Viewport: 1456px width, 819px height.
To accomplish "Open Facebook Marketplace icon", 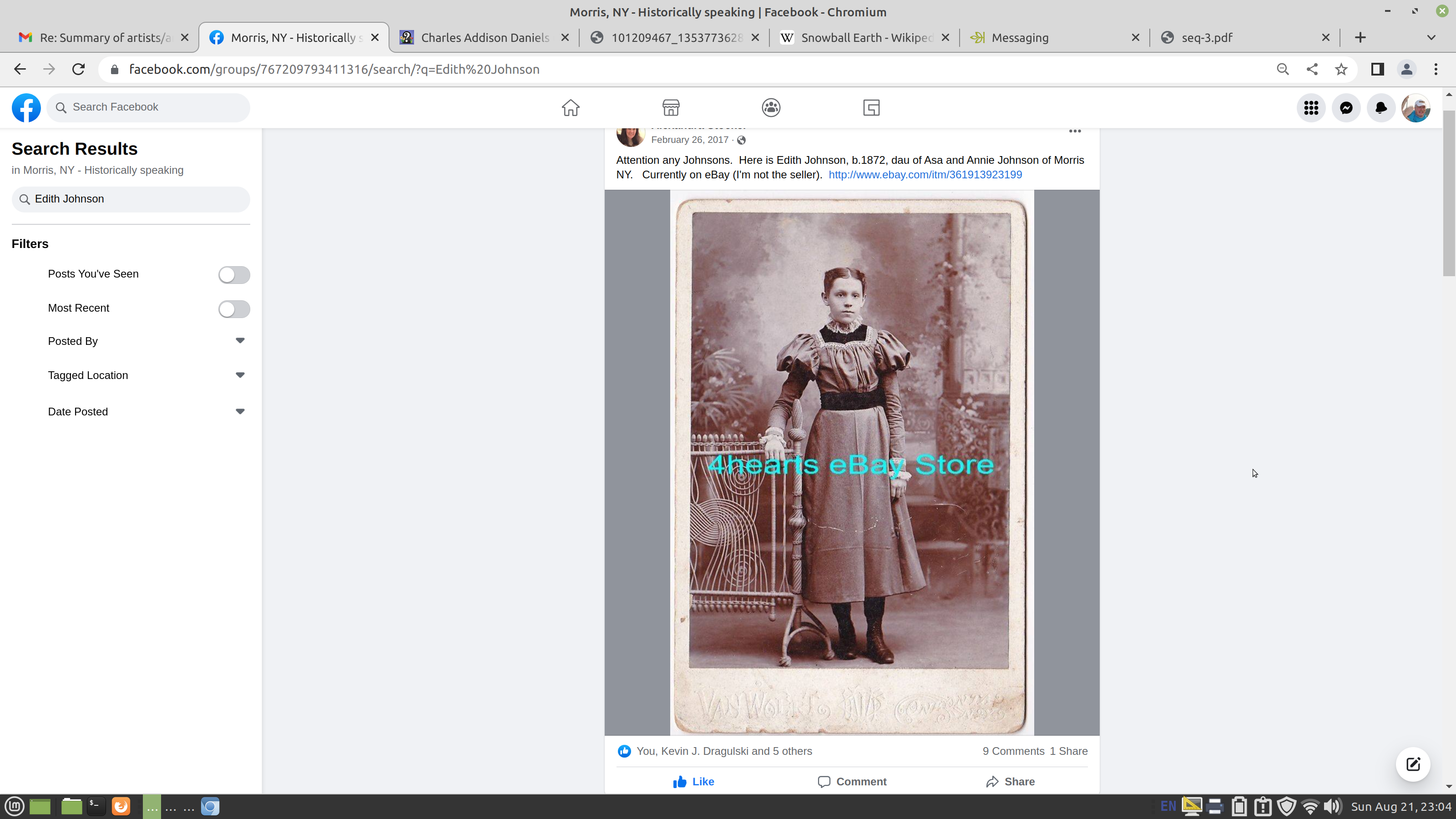I will point(671,107).
